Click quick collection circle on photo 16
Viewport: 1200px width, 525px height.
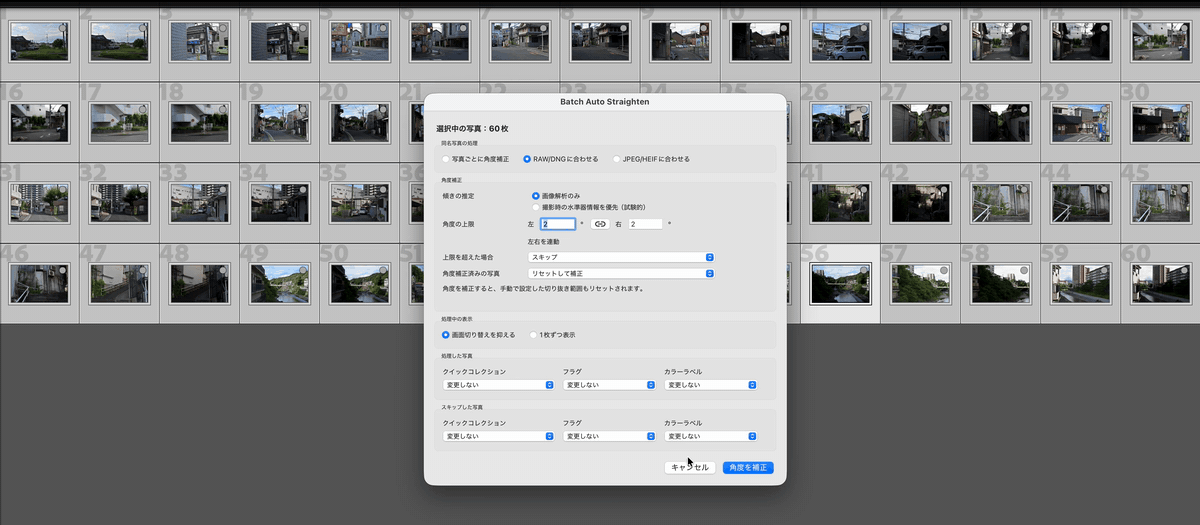pyautogui.click(x=63, y=110)
